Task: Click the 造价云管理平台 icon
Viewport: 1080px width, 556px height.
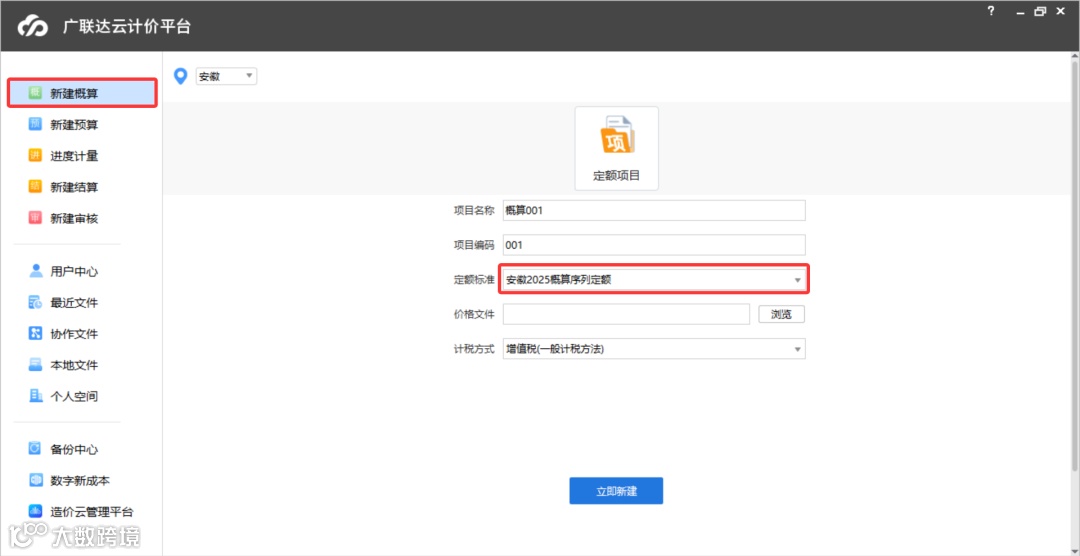Action: [x=35, y=511]
